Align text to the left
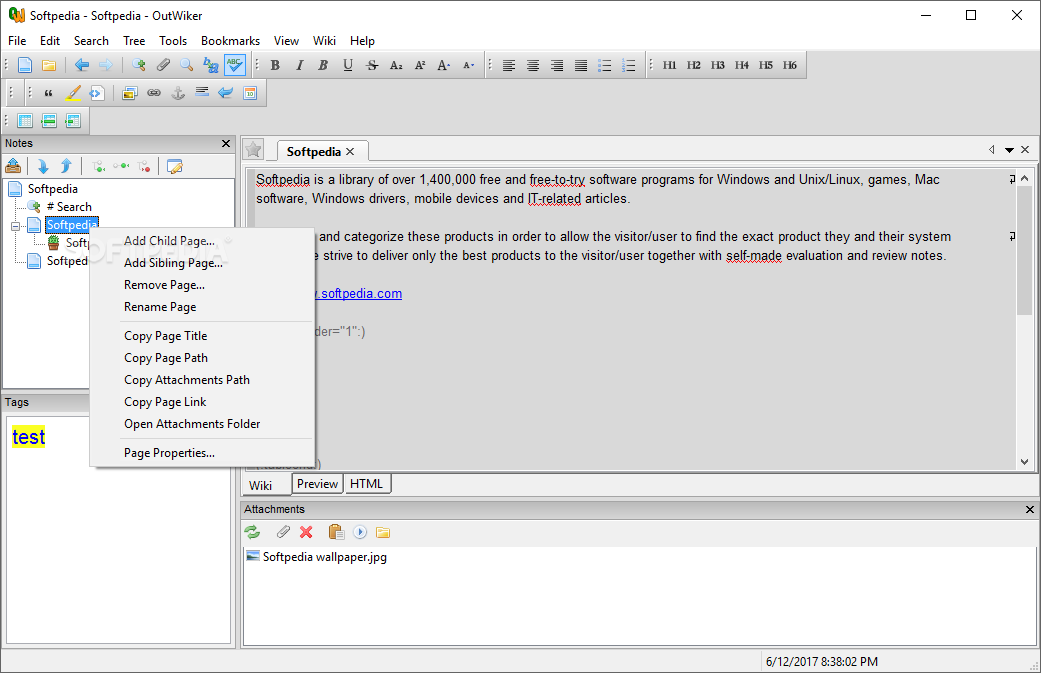 509,65
